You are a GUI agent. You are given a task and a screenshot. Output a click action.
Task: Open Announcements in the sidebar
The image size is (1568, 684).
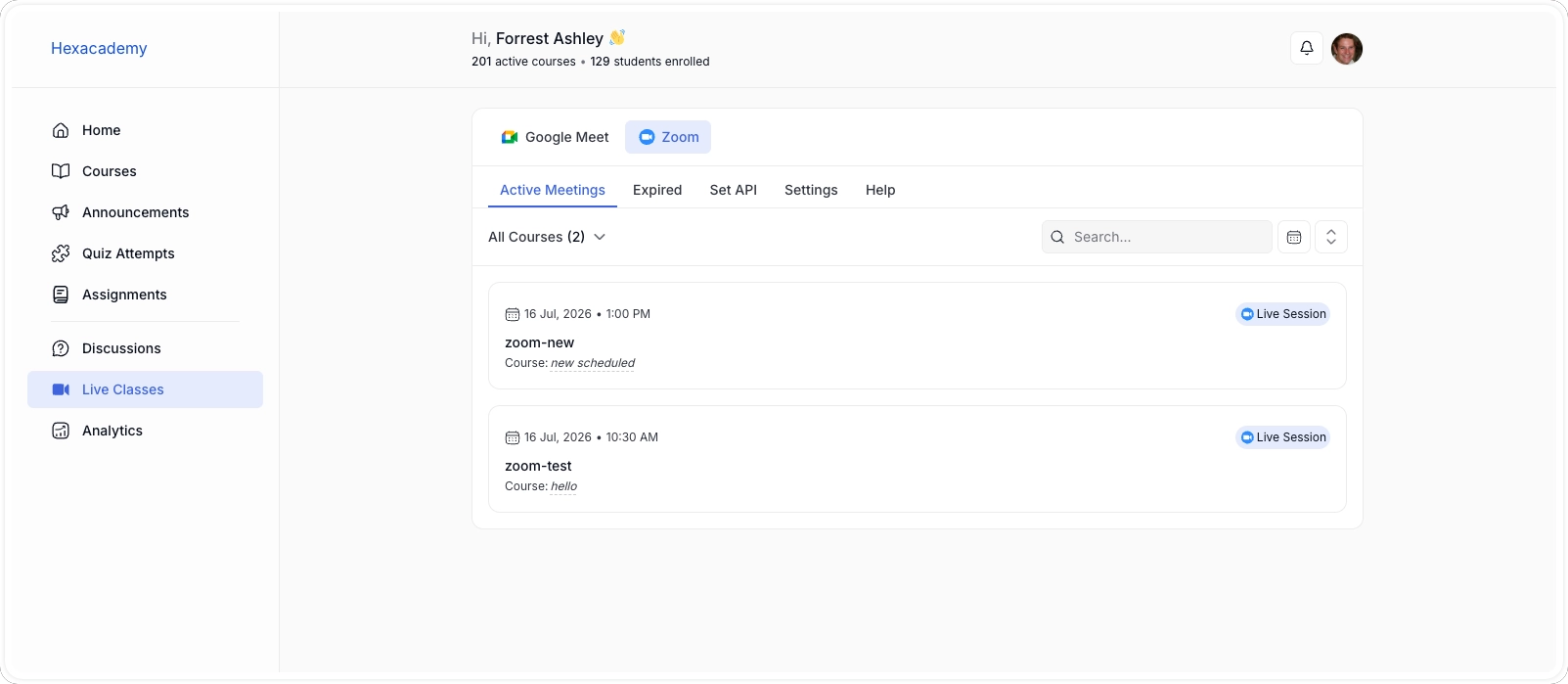[145, 212]
